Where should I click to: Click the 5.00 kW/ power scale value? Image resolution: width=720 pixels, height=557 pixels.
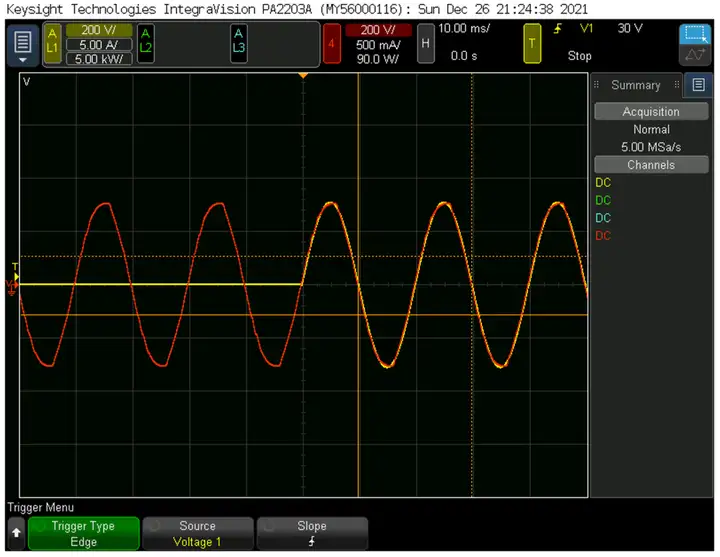click(x=99, y=59)
